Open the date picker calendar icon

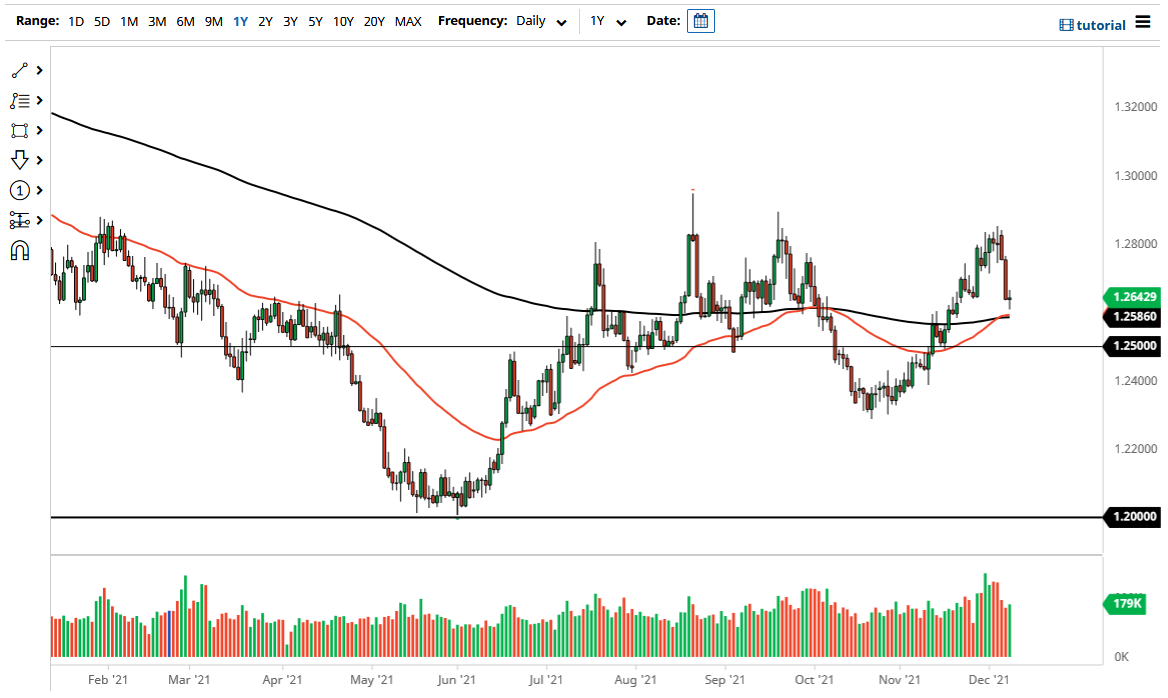(700, 20)
